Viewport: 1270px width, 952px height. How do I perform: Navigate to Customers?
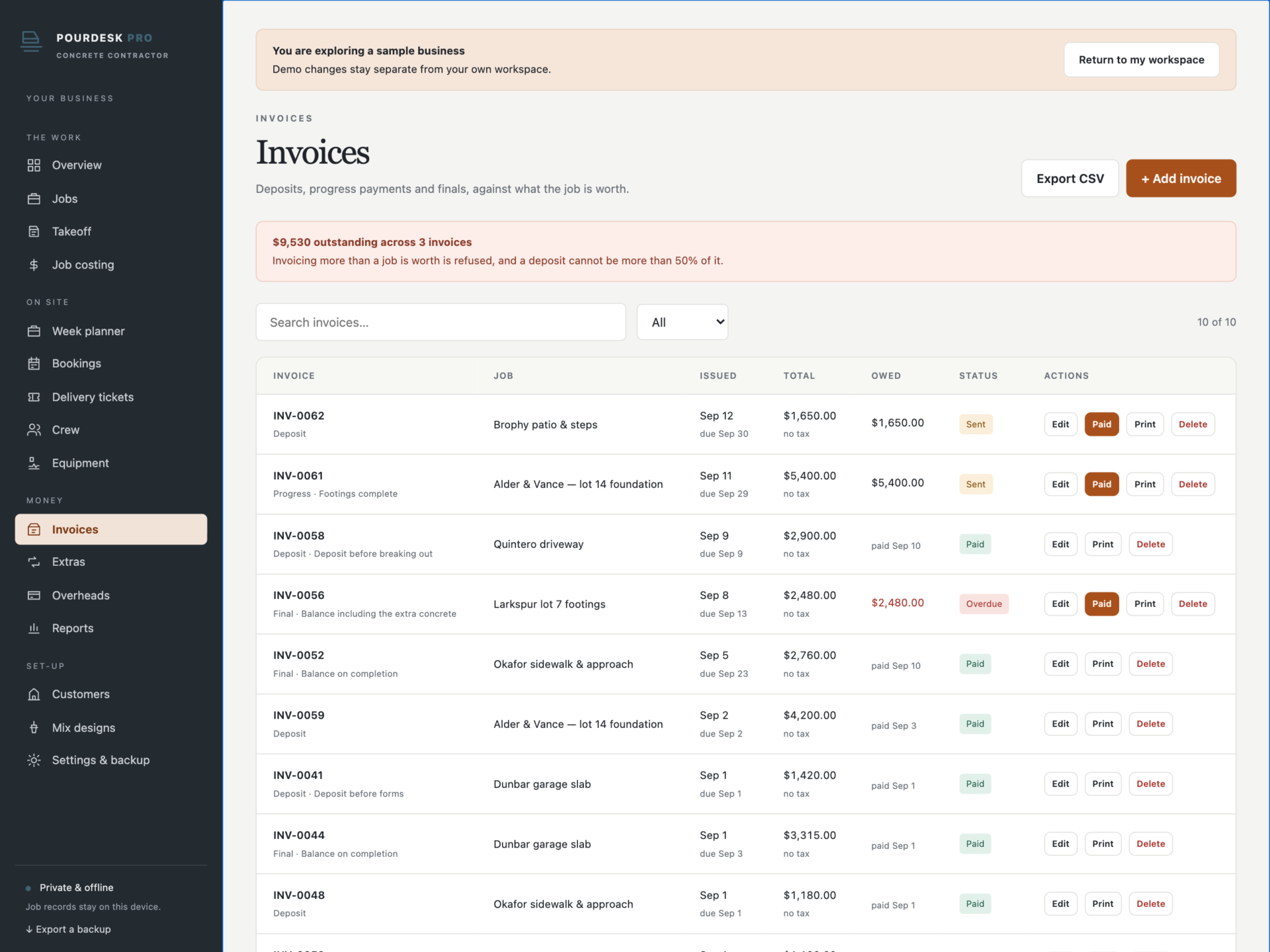111,694
